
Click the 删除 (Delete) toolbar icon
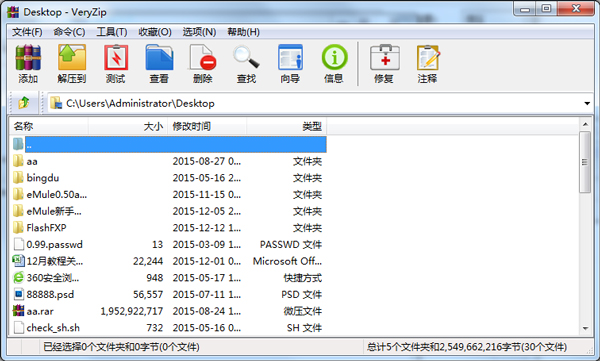click(203, 57)
